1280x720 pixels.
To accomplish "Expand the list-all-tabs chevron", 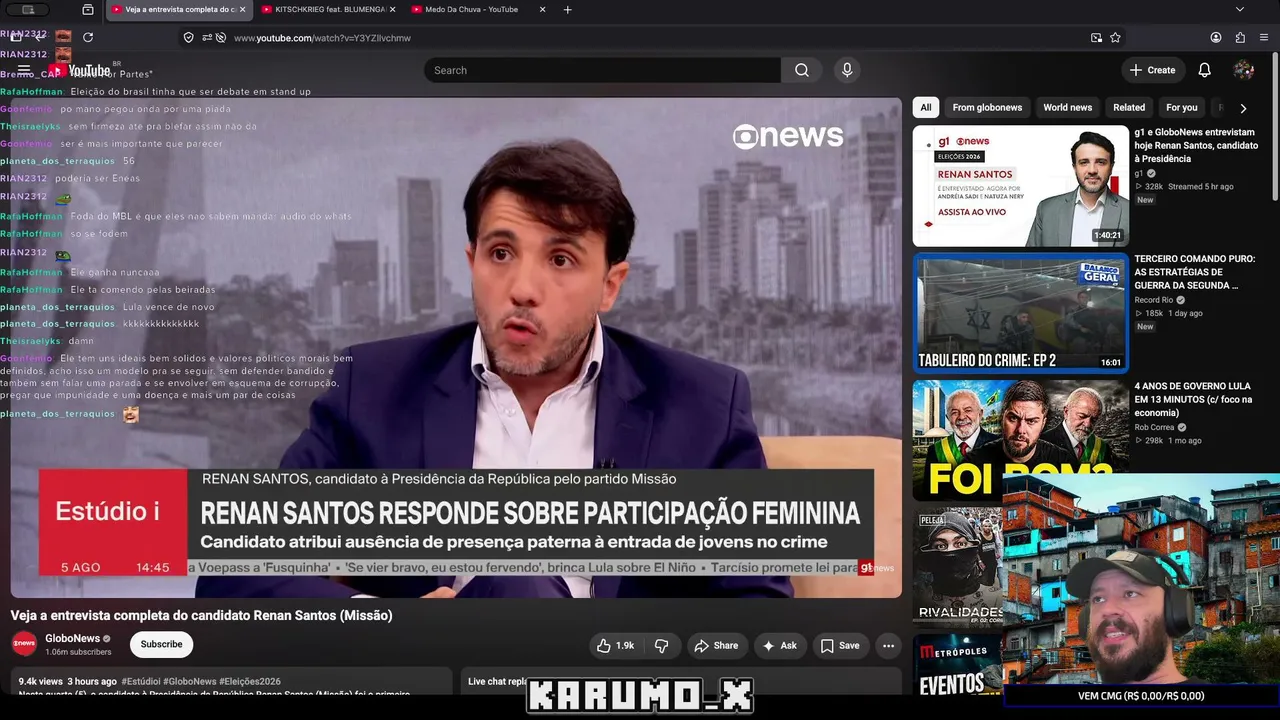I will 1240,9.
